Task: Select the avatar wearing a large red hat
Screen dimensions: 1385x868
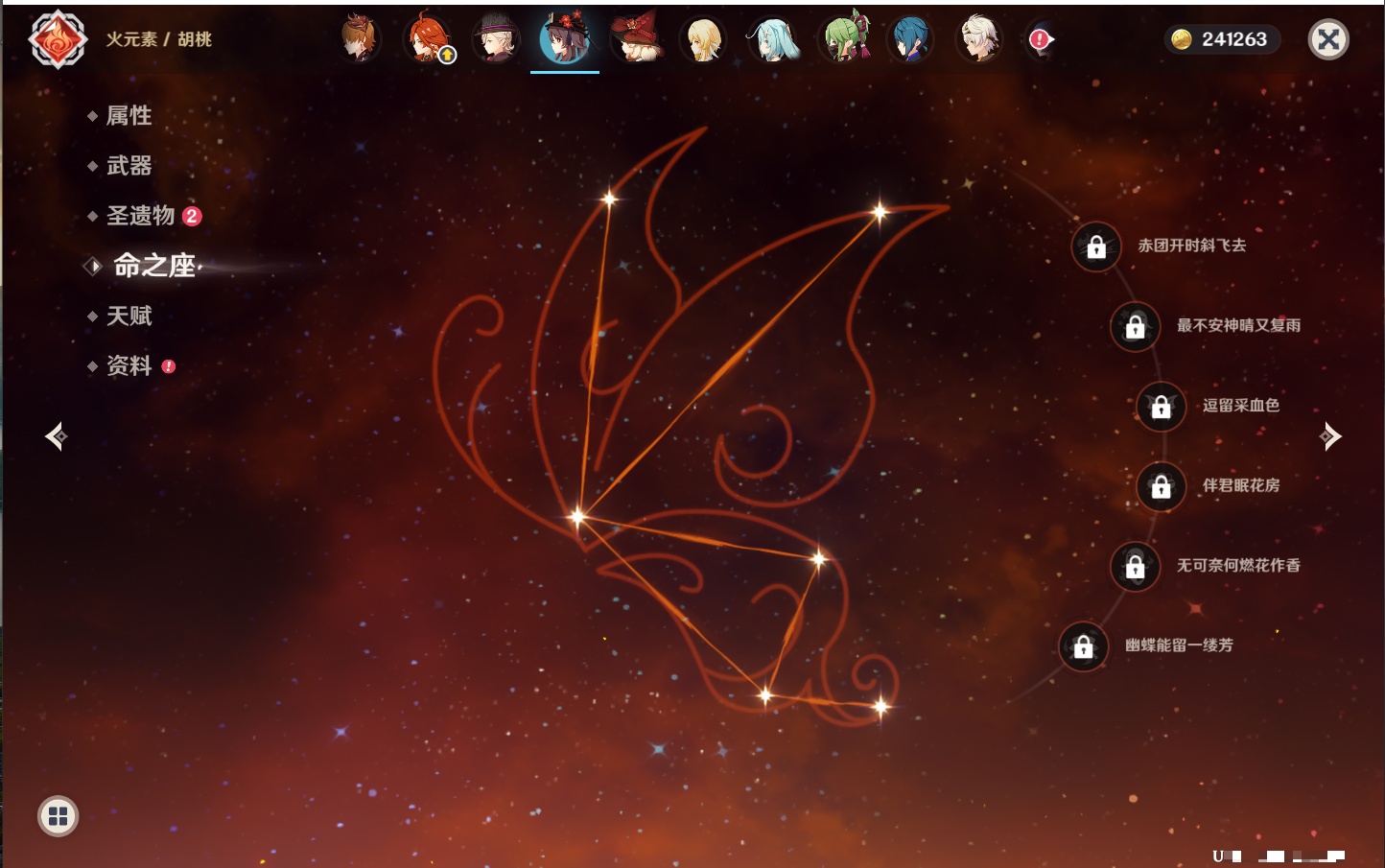Action: [635, 39]
